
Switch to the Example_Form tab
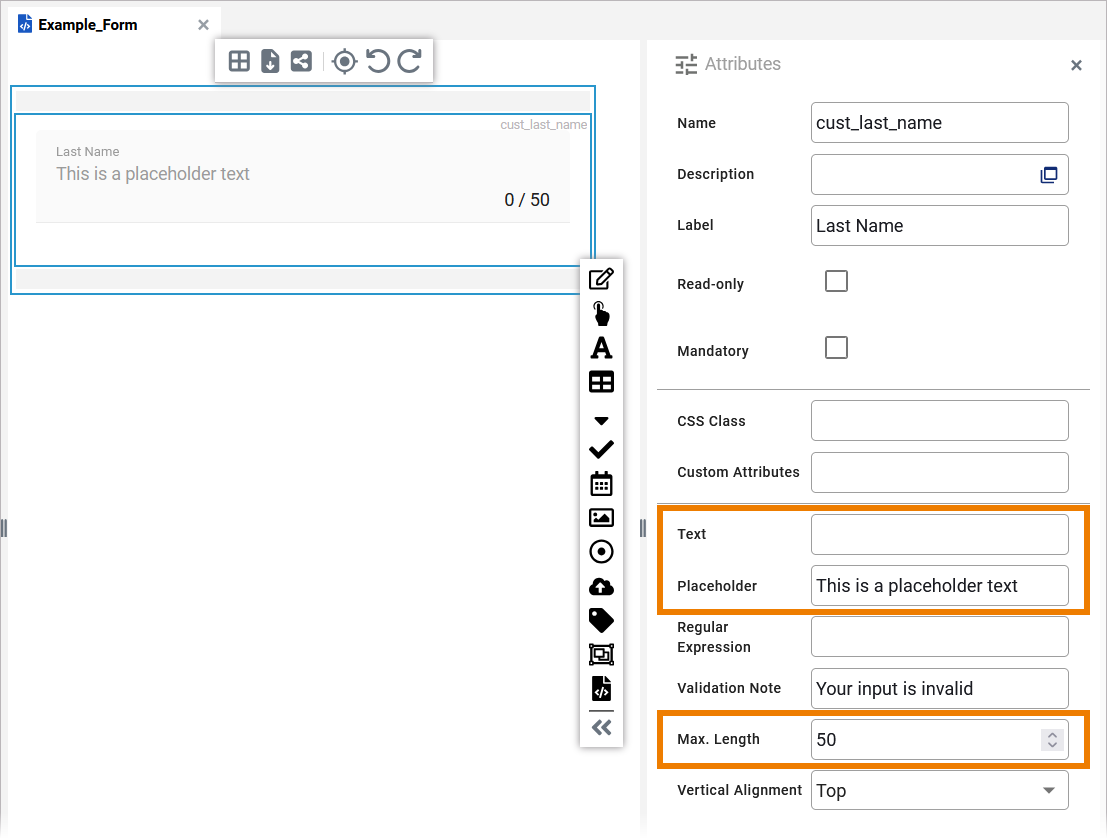coord(87,25)
